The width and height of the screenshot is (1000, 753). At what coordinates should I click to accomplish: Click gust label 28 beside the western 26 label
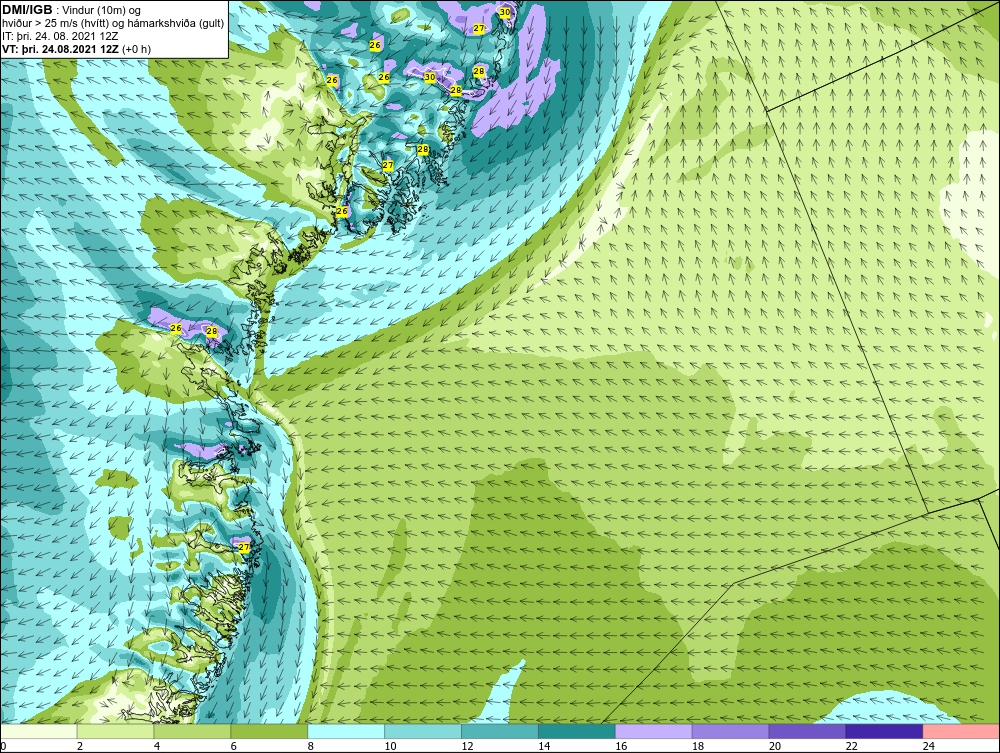pos(212,332)
